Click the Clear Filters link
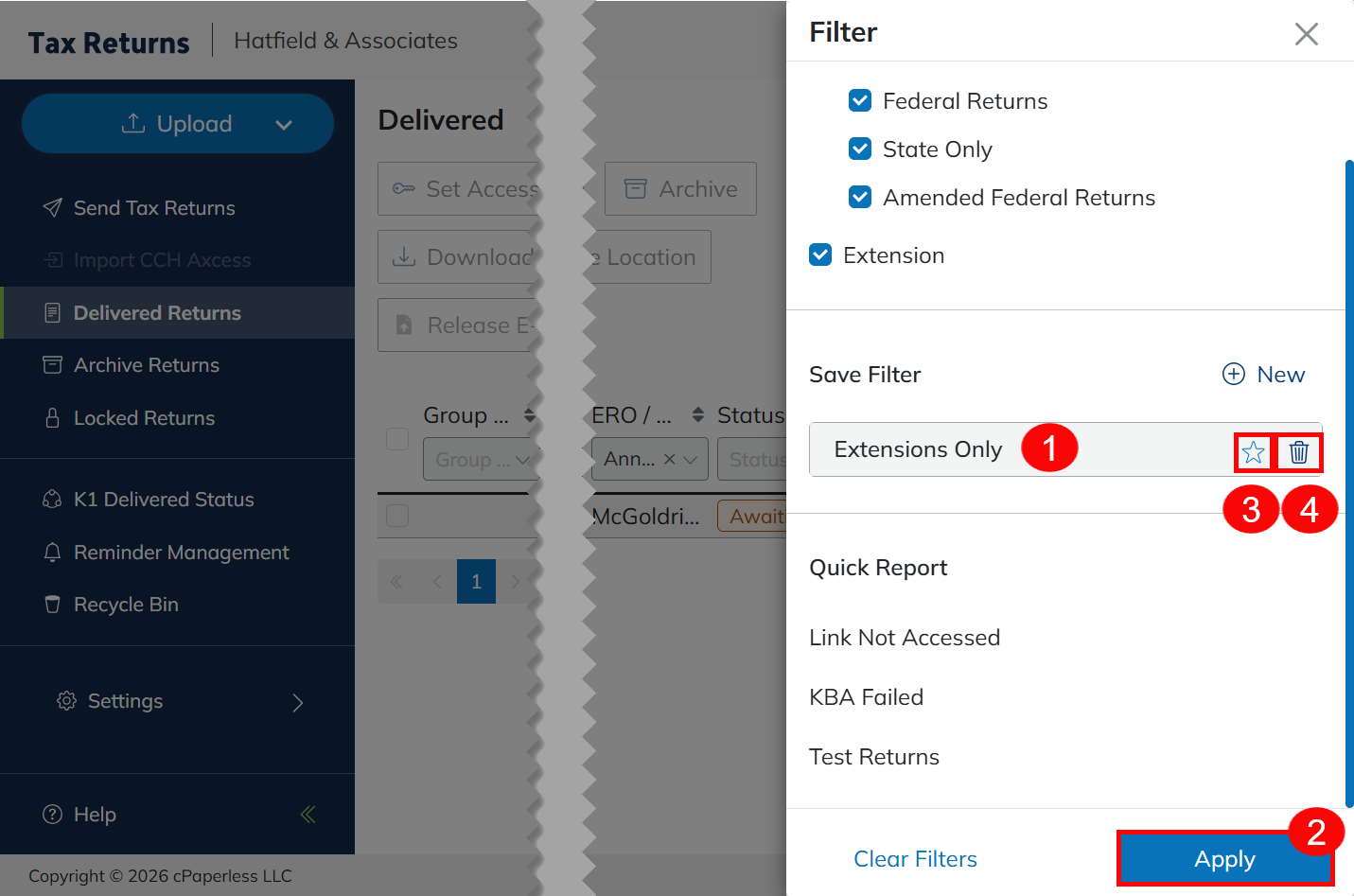1354x896 pixels. tap(915, 859)
